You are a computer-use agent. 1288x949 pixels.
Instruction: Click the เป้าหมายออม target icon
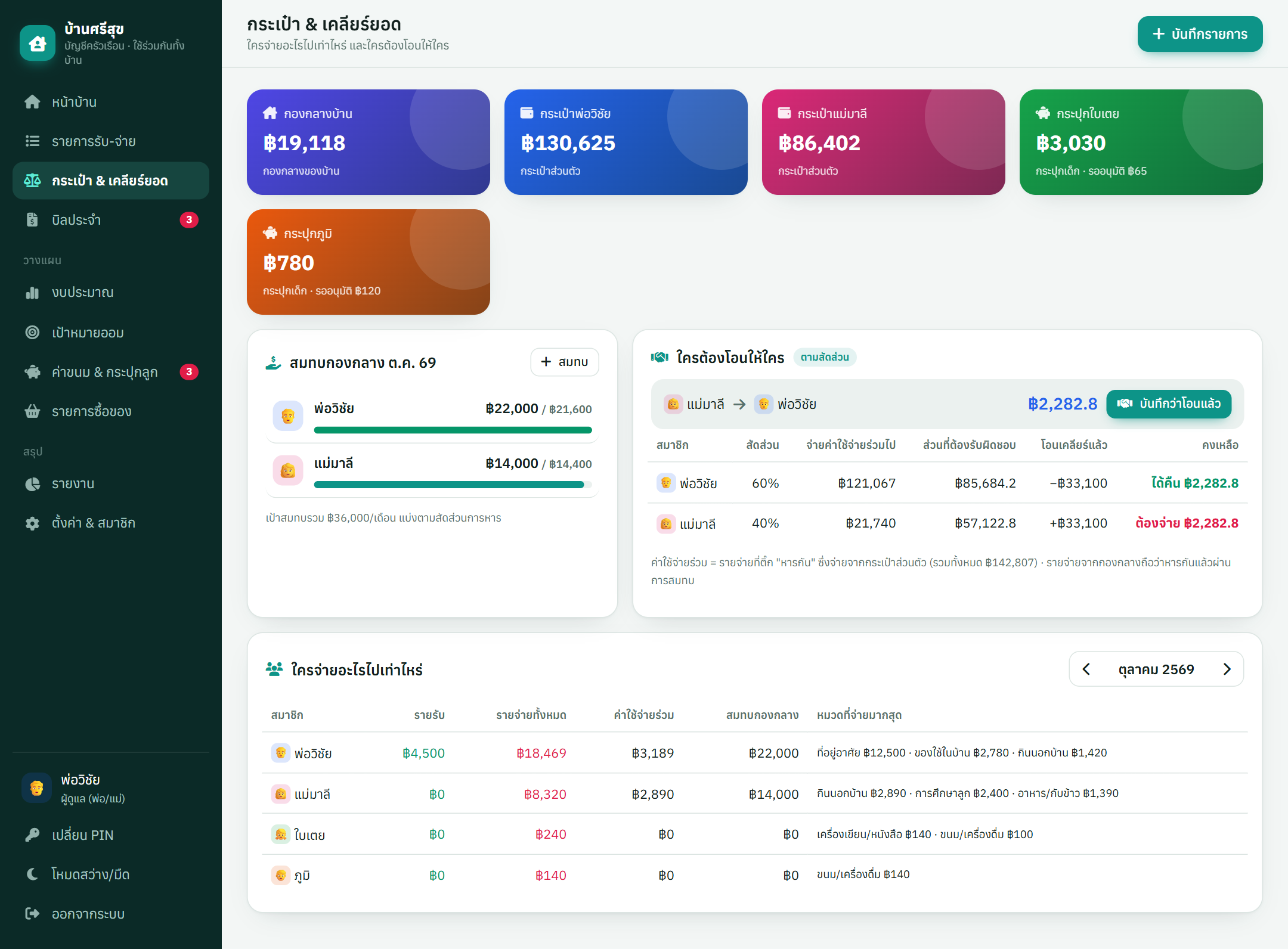(x=32, y=332)
